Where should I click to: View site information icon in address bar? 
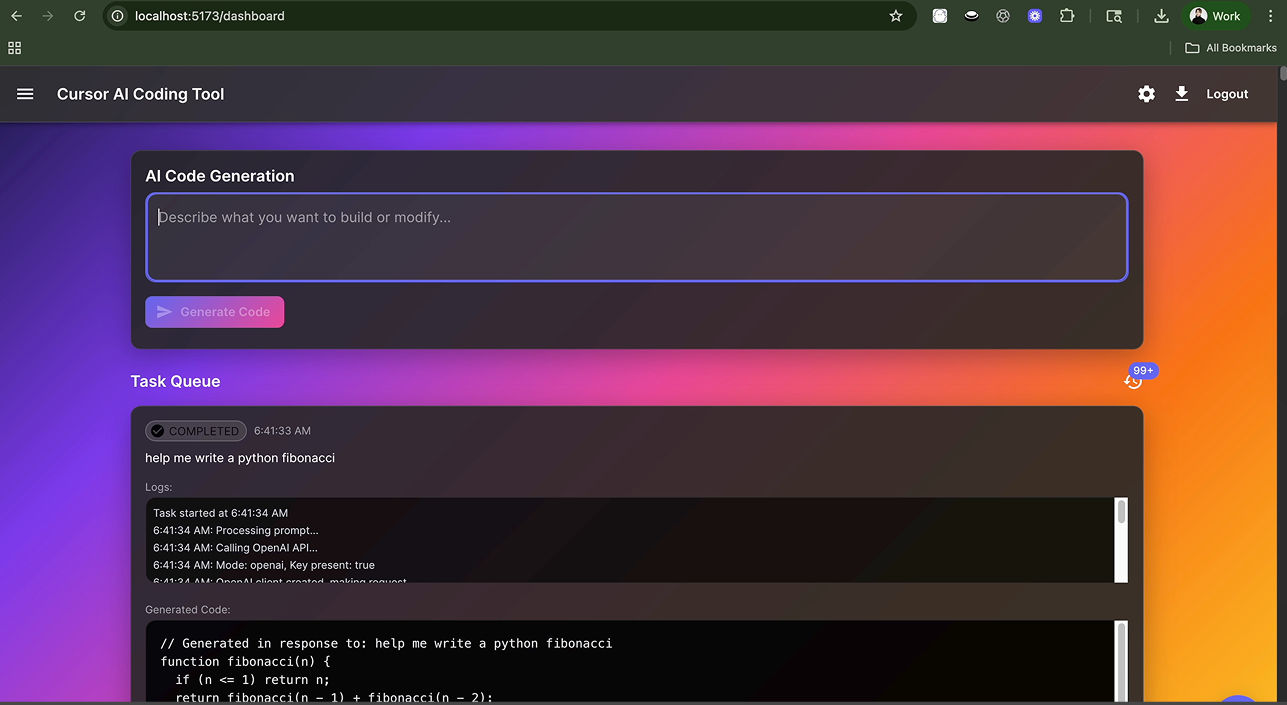tap(118, 16)
